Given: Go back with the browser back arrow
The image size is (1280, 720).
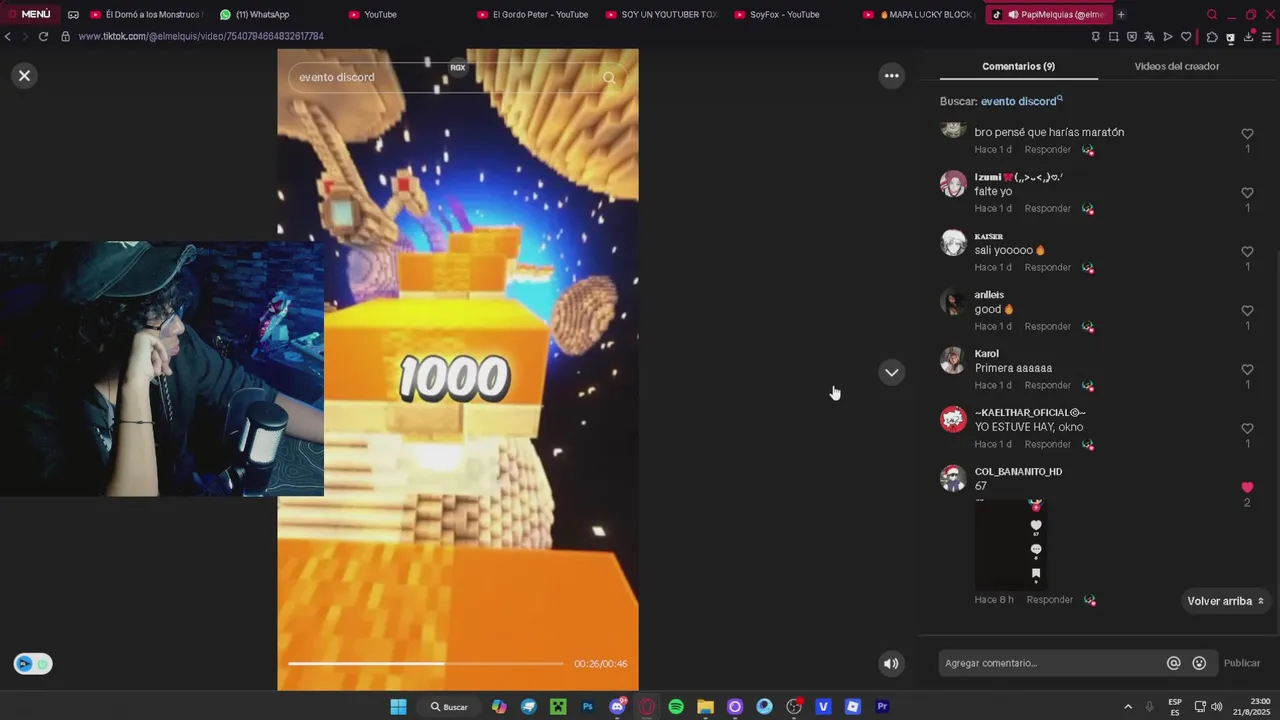Looking at the screenshot, I should coord(8,36).
